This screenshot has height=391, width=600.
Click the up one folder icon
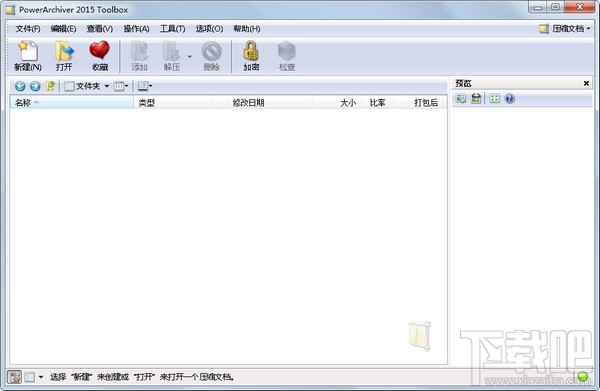[x=50, y=86]
